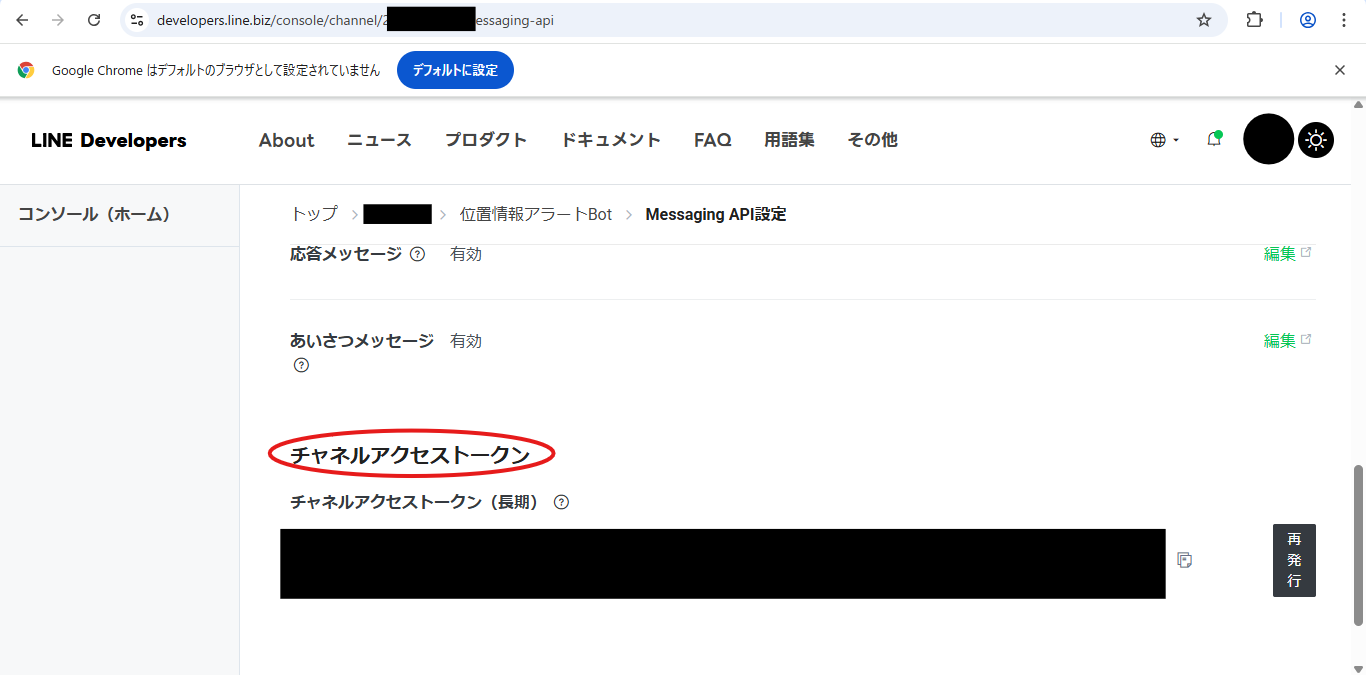
Task: Edit the 応答メッセージ setting
Action: [x=1287, y=254]
